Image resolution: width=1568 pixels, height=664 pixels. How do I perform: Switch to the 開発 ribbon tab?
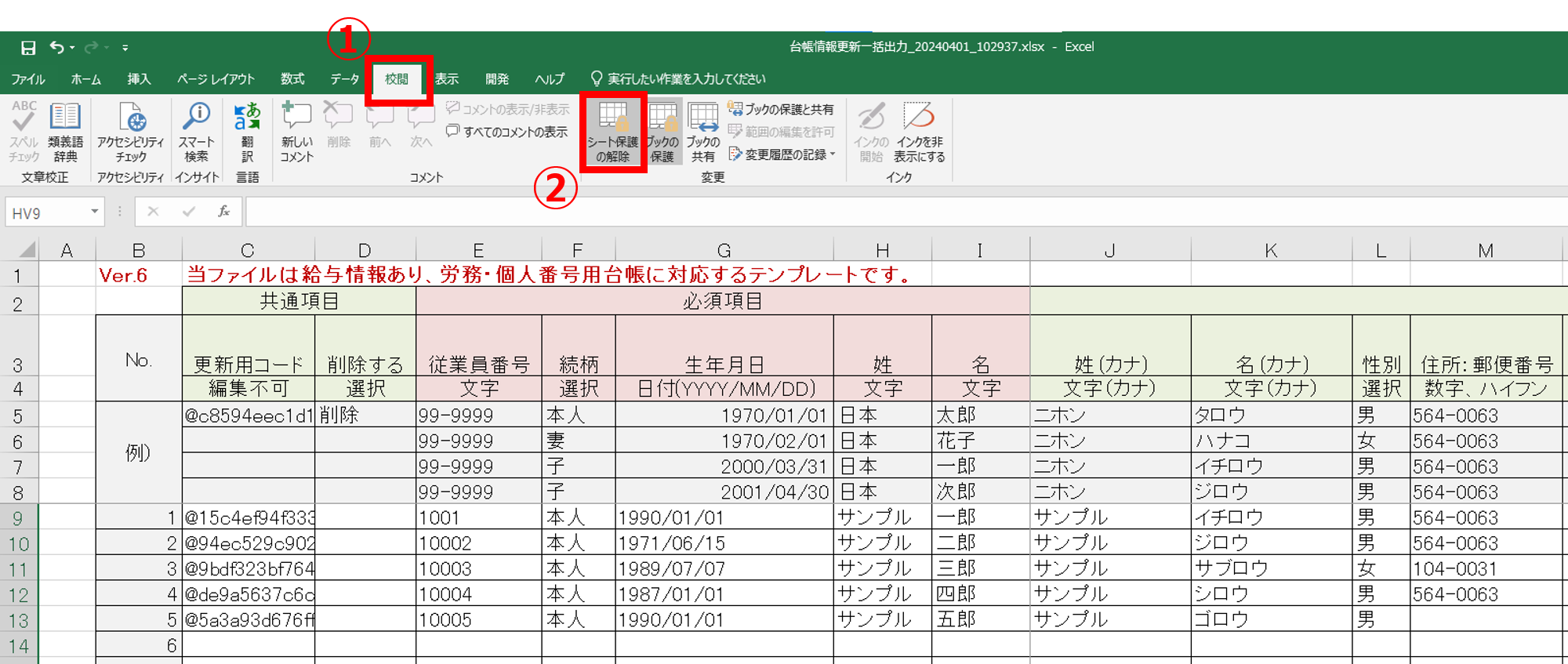(497, 79)
